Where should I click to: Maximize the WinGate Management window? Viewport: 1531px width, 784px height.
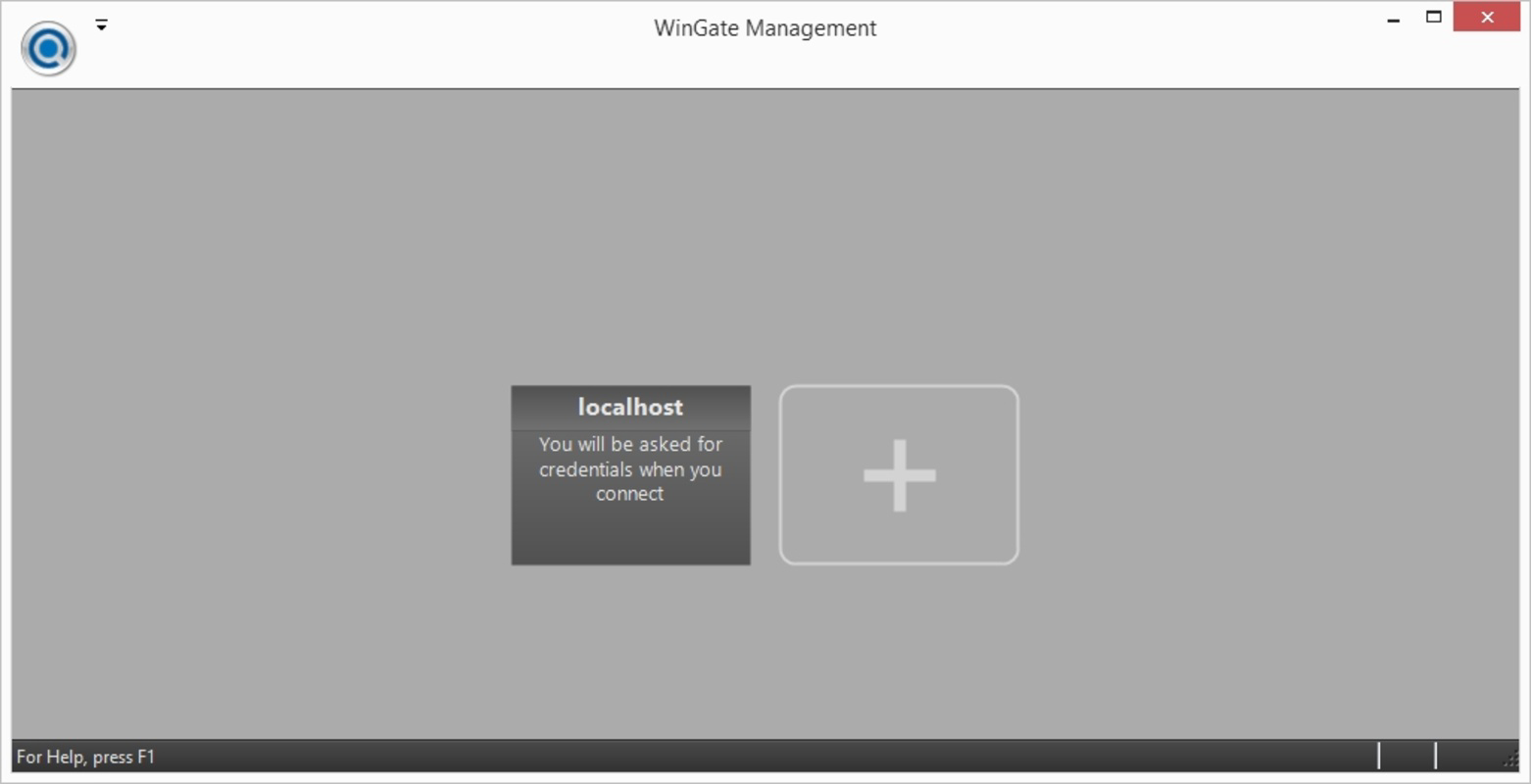pos(1433,17)
